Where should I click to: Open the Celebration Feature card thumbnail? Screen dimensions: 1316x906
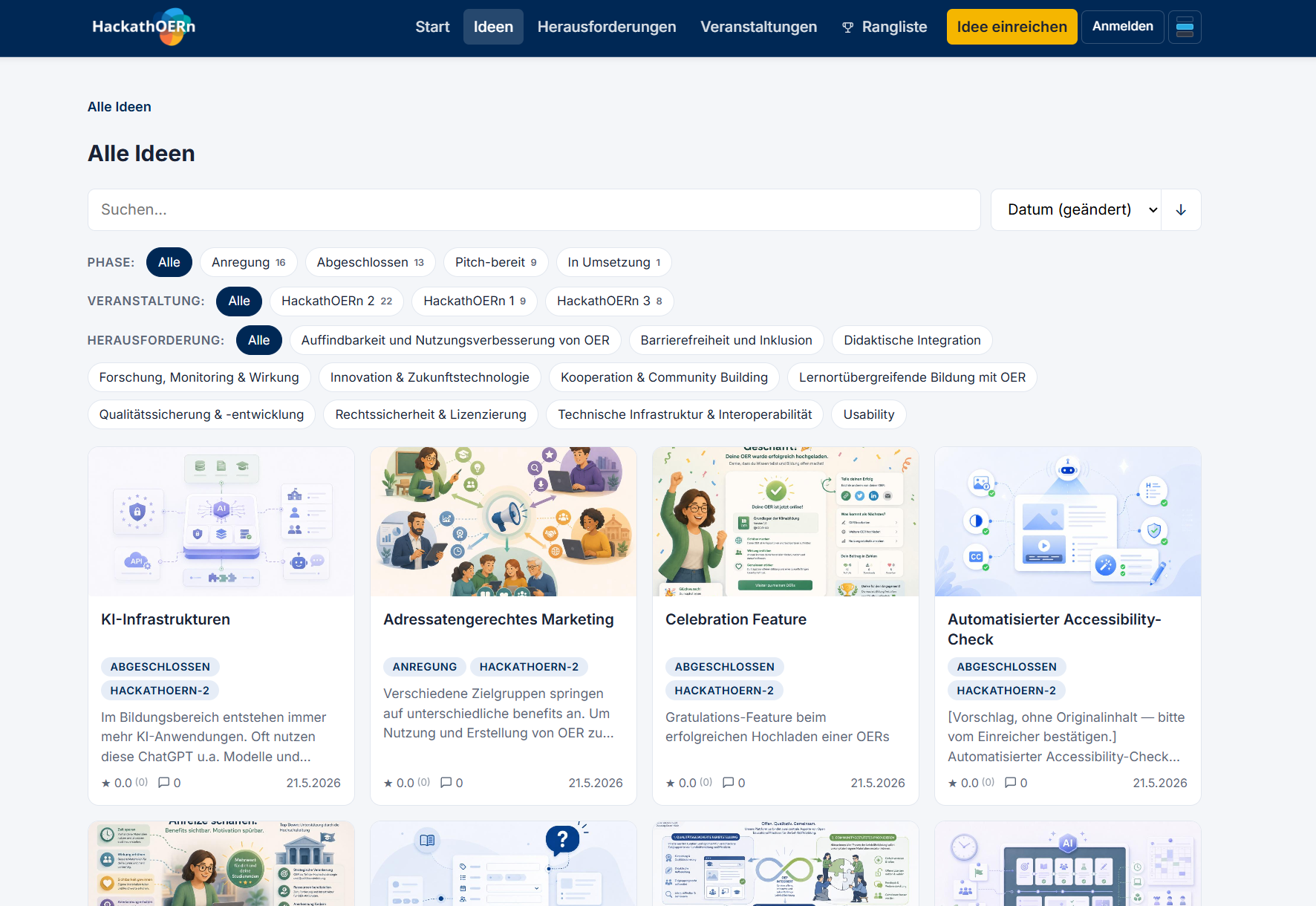(x=786, y=521)
